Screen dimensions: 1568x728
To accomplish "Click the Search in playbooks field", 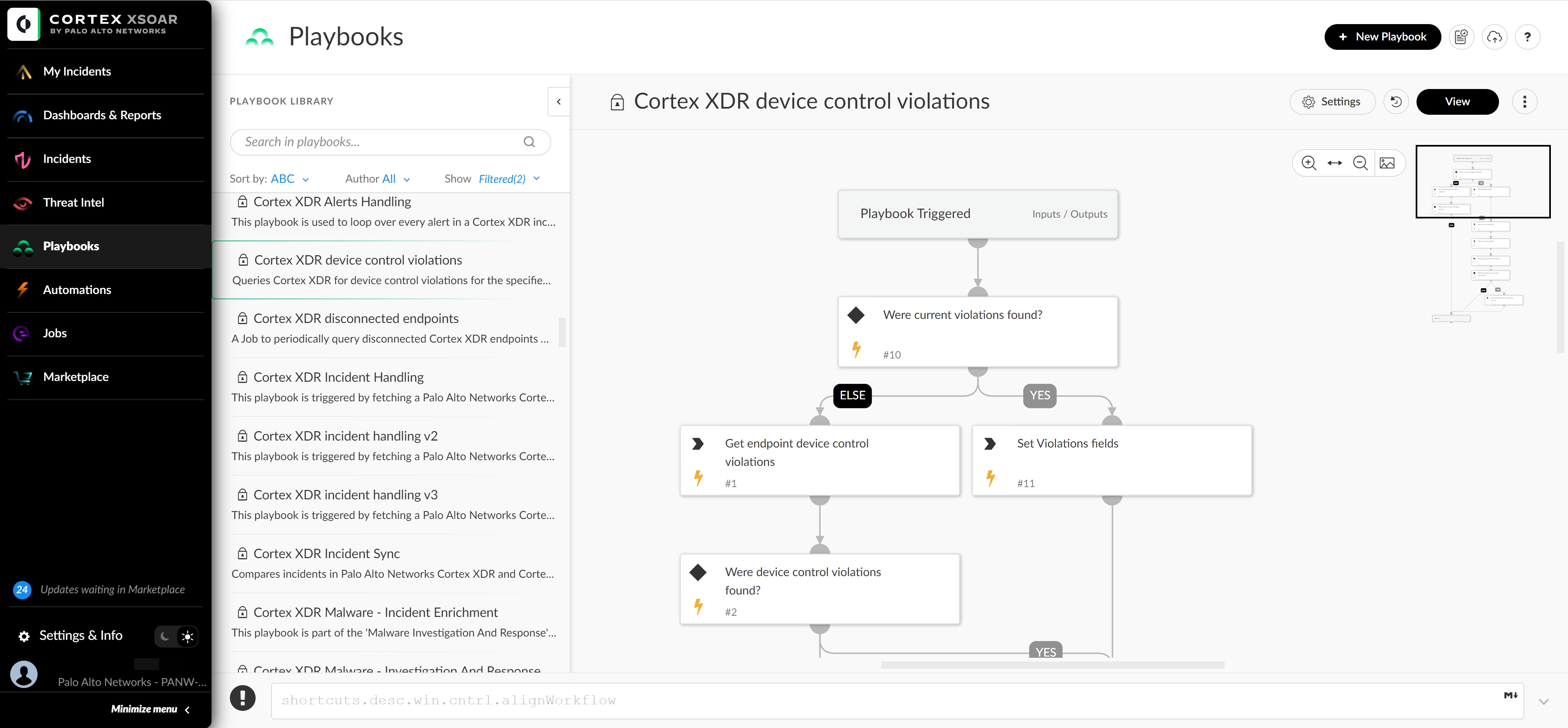I will (x=381, y=142).
